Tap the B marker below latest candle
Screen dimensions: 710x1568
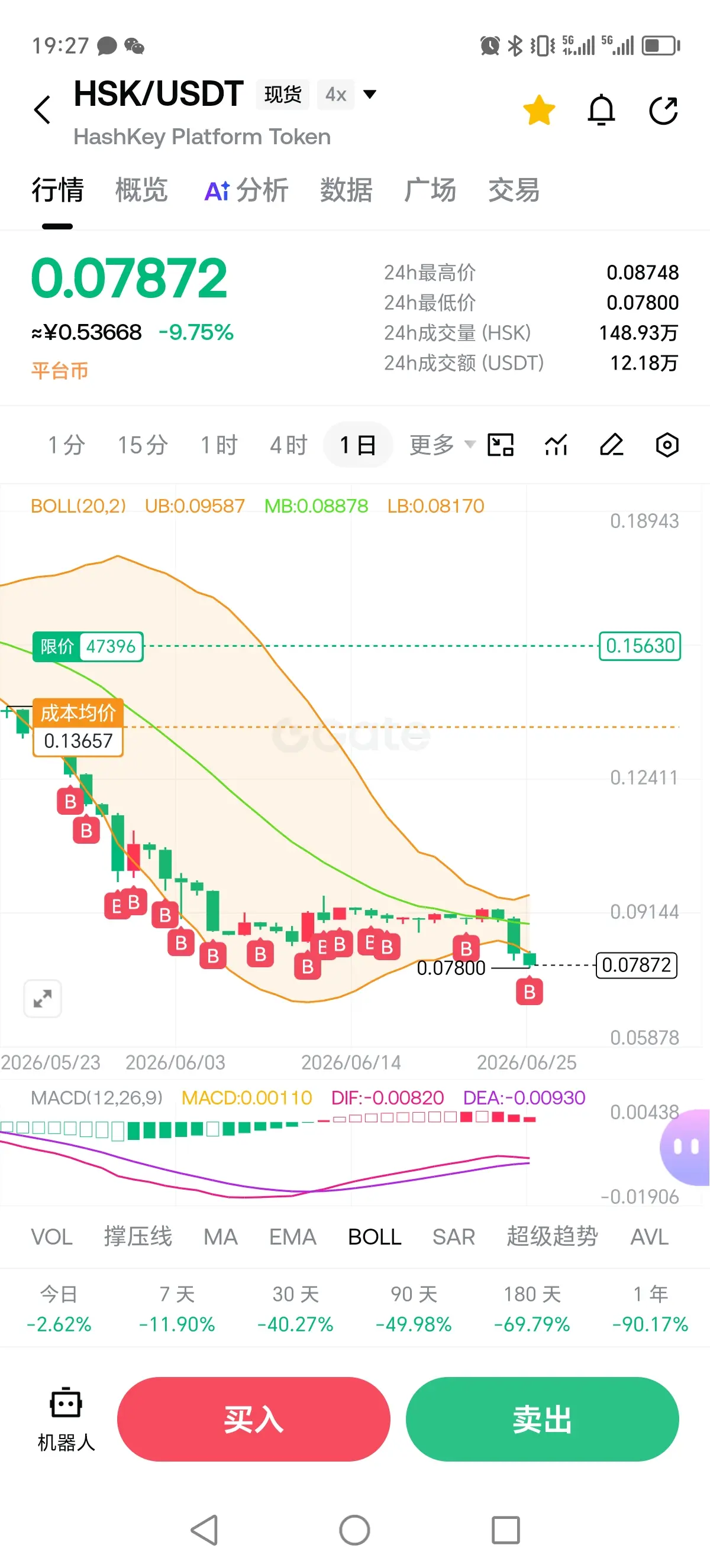529,991
